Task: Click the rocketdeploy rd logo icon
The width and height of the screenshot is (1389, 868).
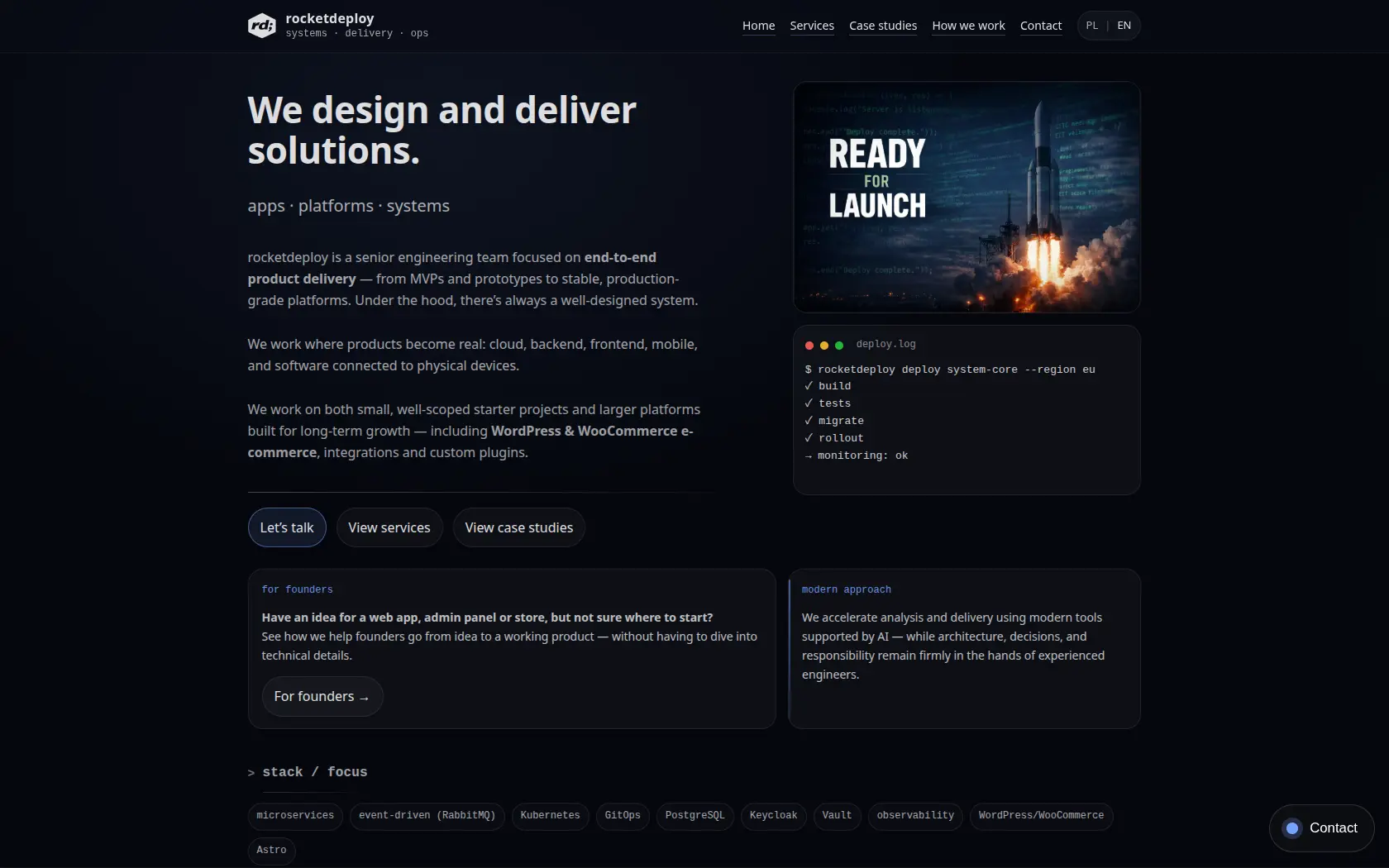Action: (262, 26)
